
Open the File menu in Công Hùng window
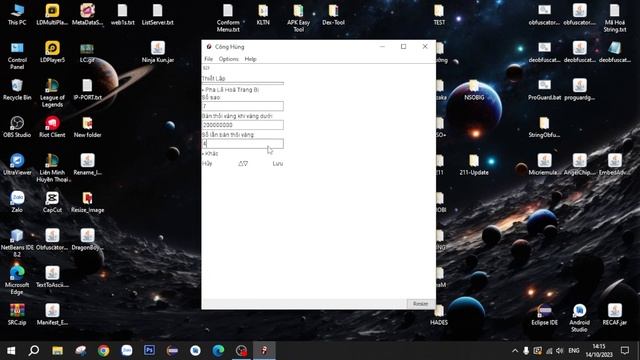[x=209, y=59]
